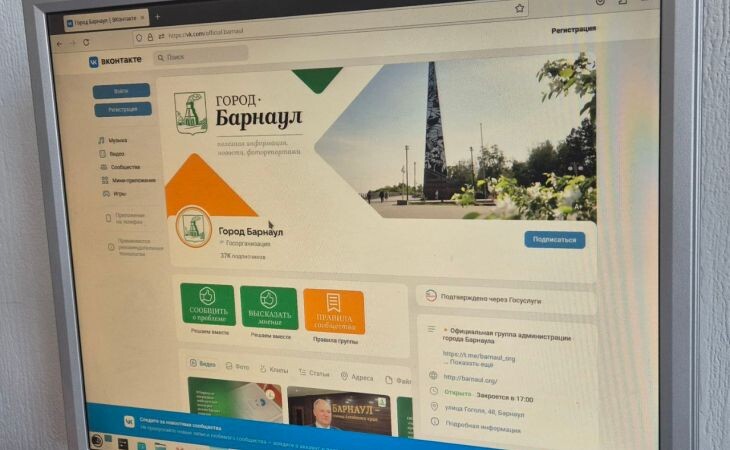Click the Госуслуги verification logo icon

[431, 295]
